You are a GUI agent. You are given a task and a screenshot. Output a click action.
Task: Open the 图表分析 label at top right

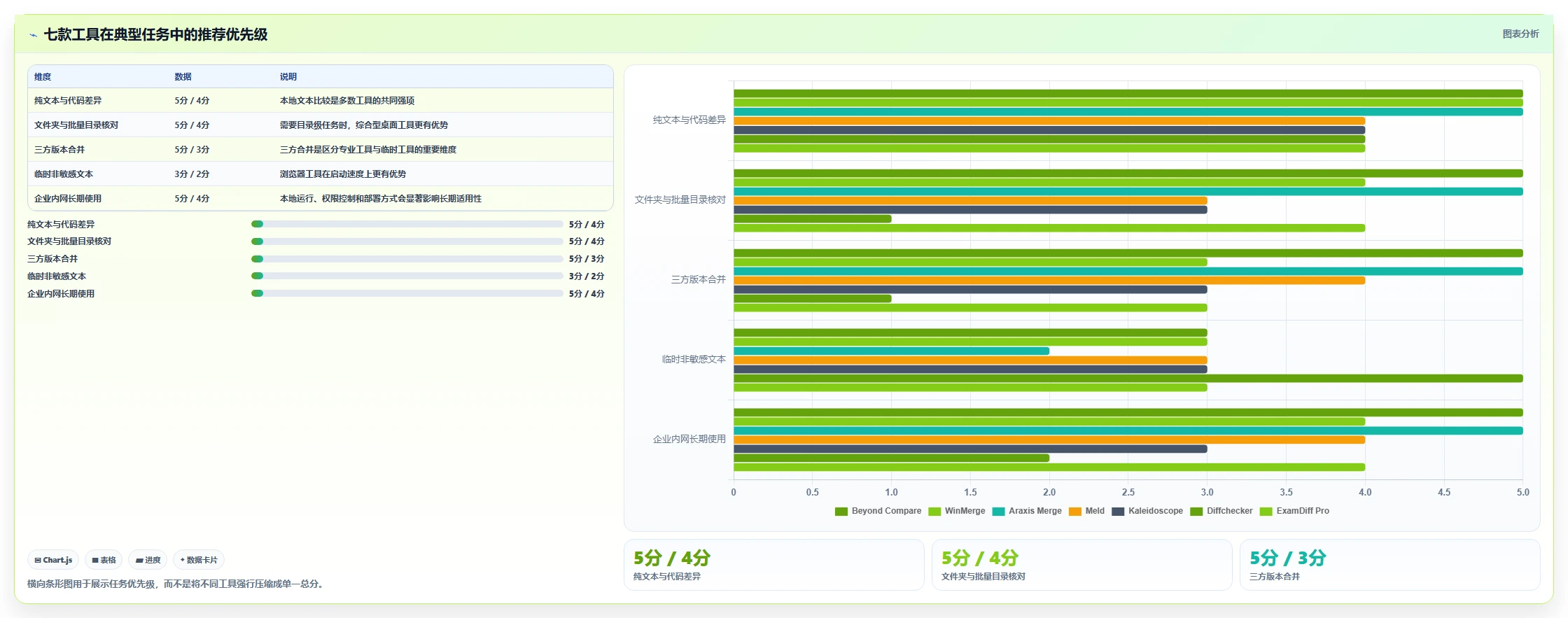click(x=1520, y=34)
